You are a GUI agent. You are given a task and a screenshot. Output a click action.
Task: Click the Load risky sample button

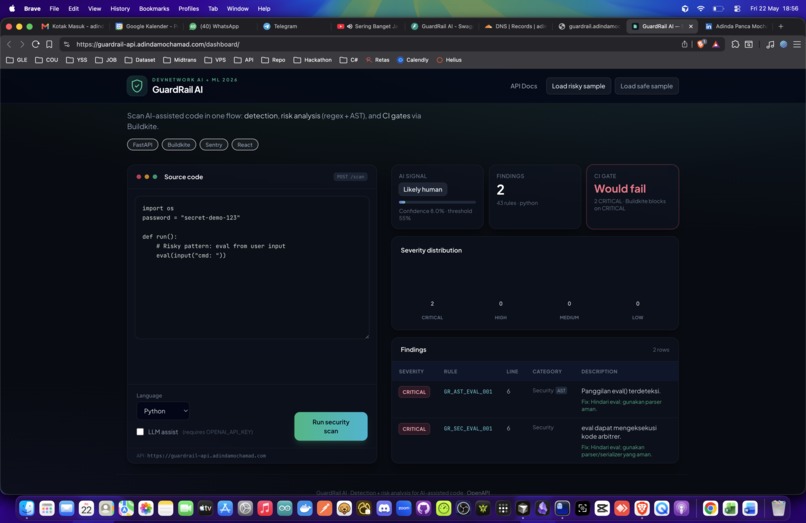pyautogui.click(x=578, y=86)
